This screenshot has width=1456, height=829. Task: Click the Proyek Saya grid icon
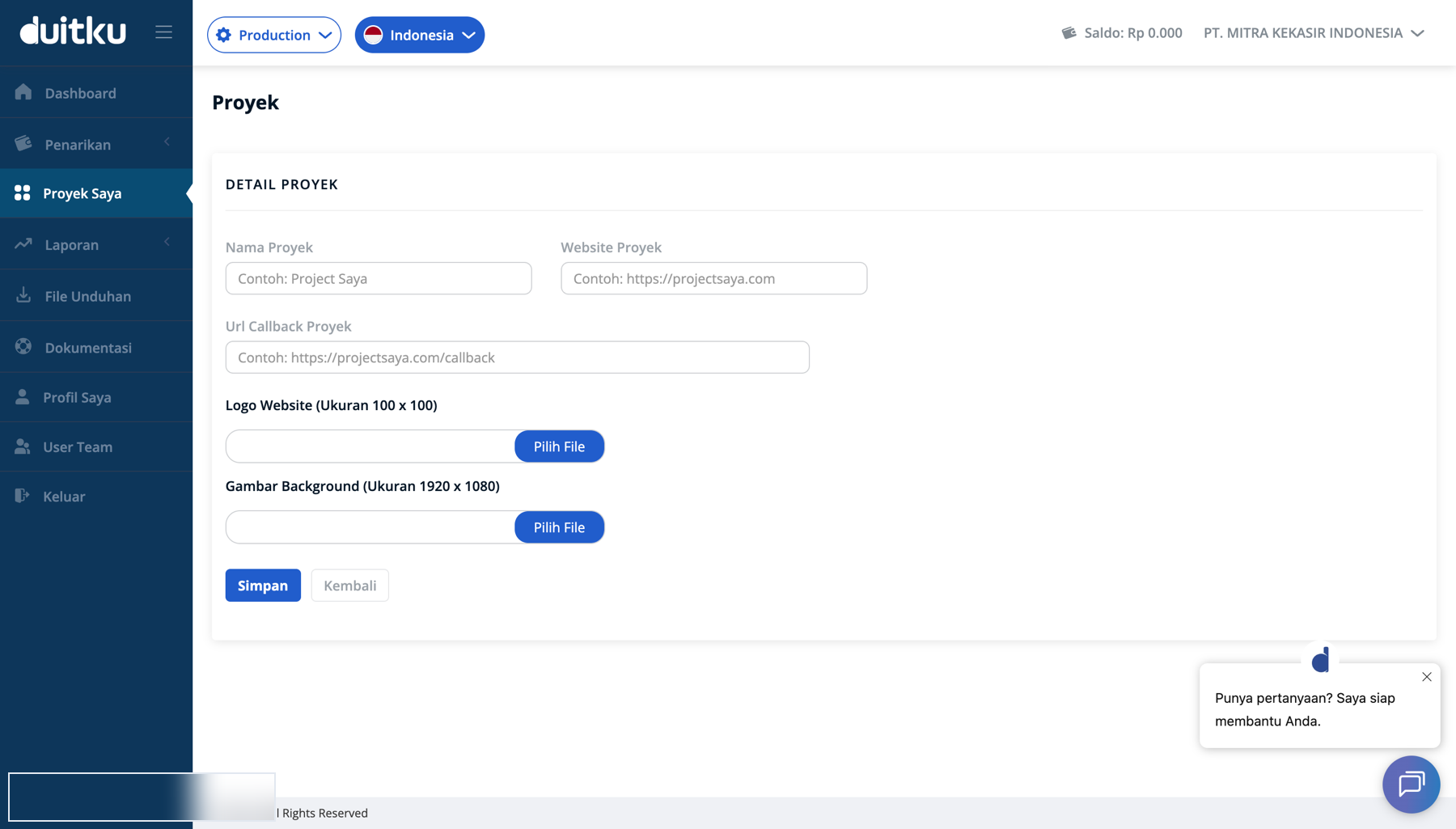point(23,192)
